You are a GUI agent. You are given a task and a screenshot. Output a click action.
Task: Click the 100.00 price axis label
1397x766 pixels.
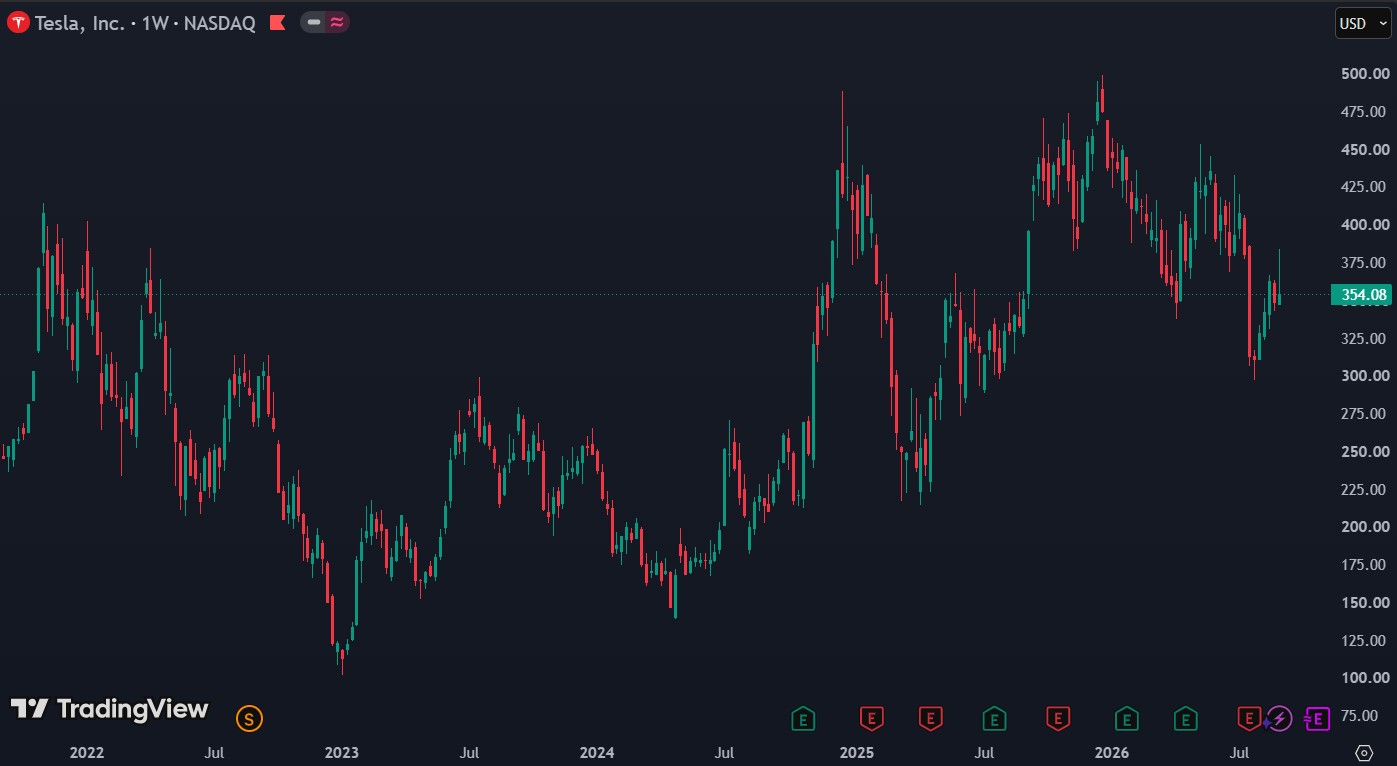coord(1365,678)
